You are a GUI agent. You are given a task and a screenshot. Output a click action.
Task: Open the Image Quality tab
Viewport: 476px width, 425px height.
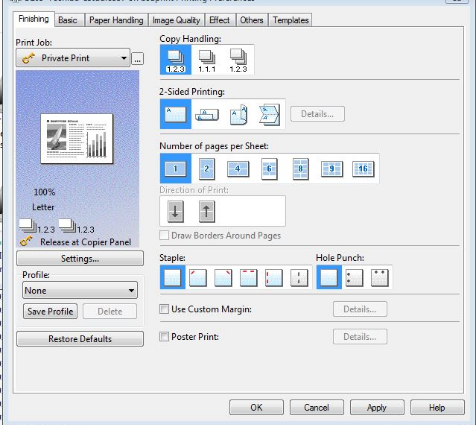click(176, 20)
